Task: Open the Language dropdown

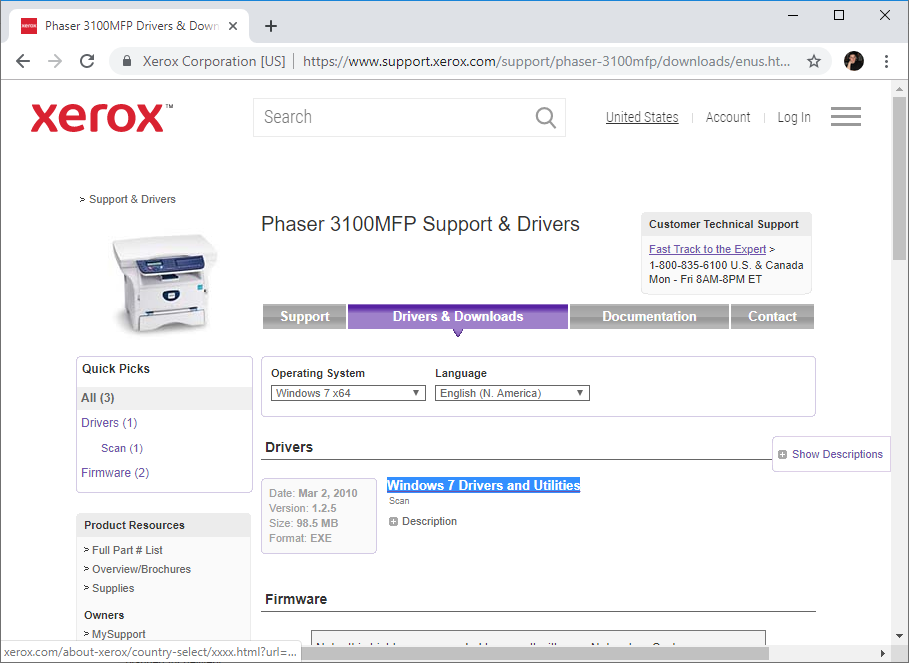Action: click(512, 393)
